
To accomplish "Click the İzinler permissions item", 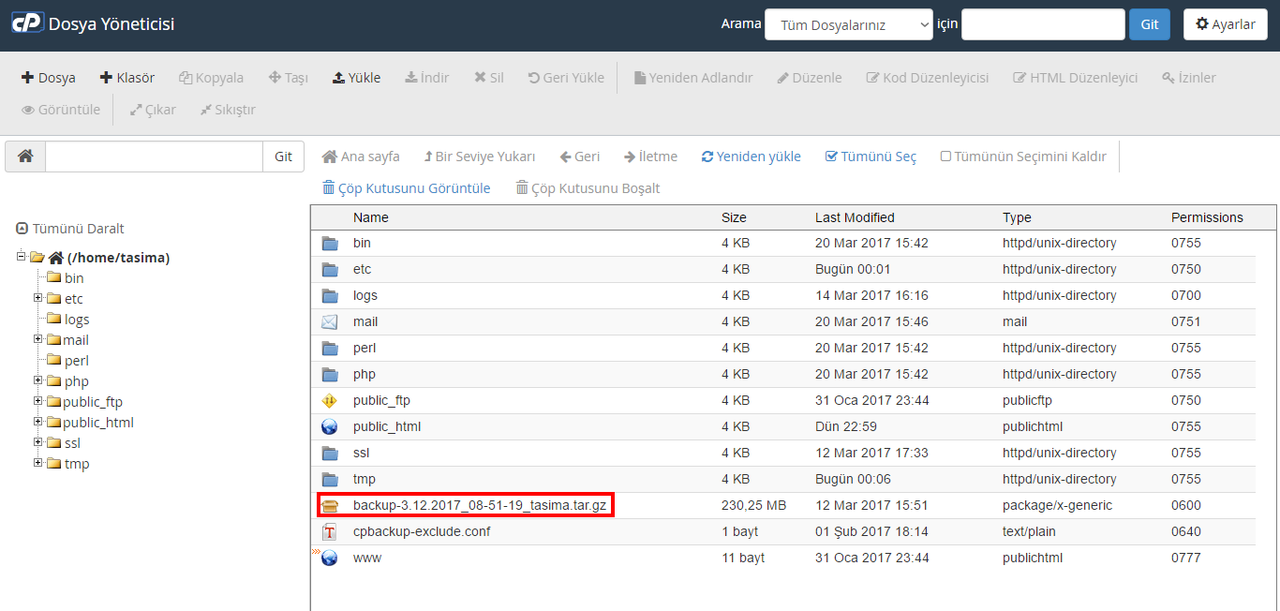I will [x=1189, y=77].
